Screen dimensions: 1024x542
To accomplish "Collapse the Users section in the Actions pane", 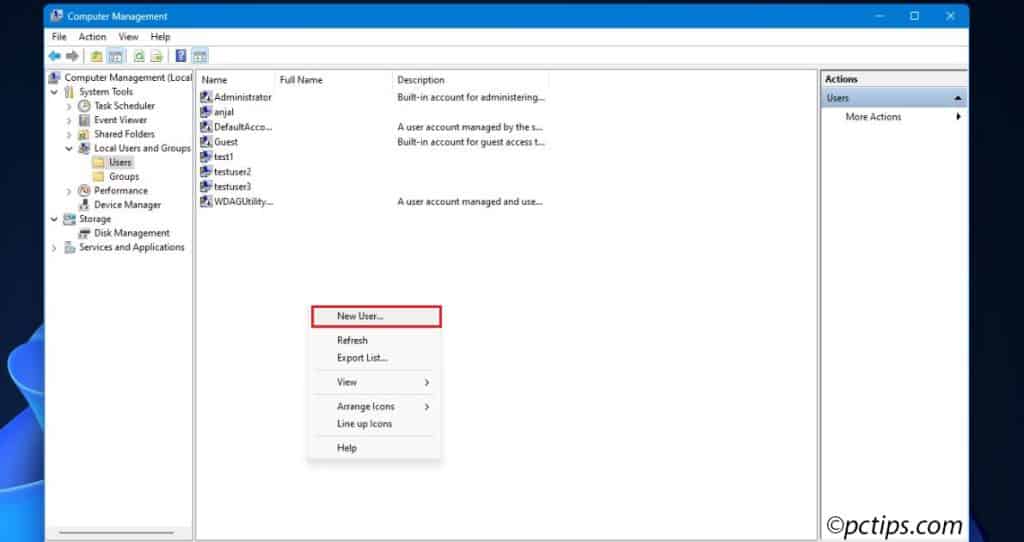I will click(x=958, y=98).
